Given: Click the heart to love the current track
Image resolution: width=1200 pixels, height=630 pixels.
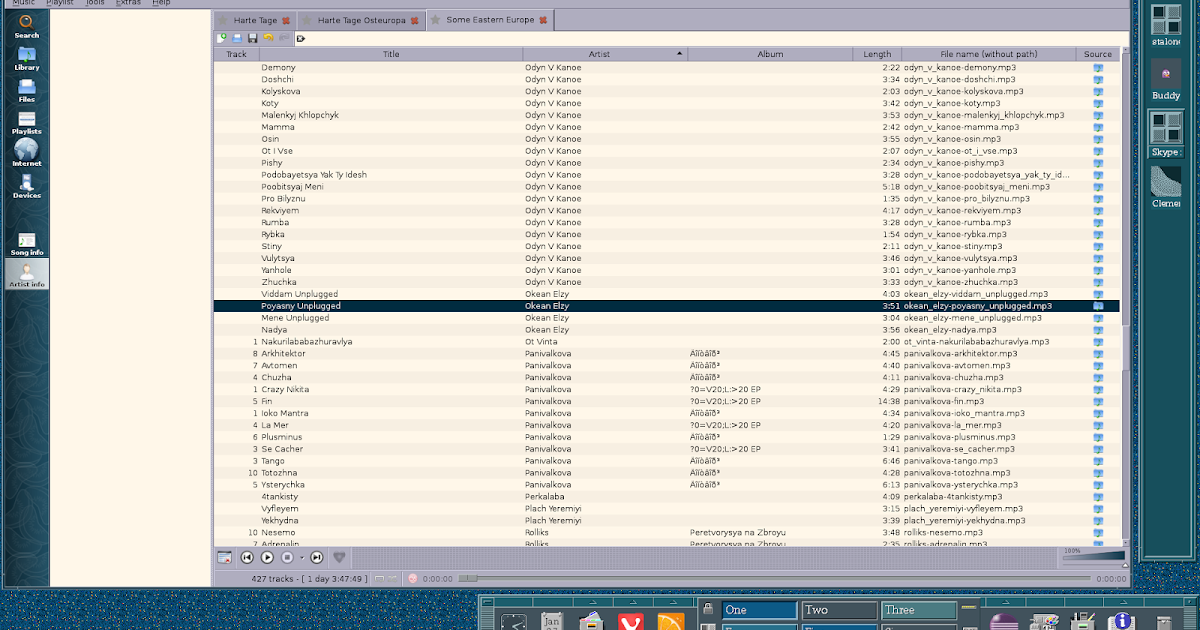Looking at the screenshot, I should pos(340,557).
